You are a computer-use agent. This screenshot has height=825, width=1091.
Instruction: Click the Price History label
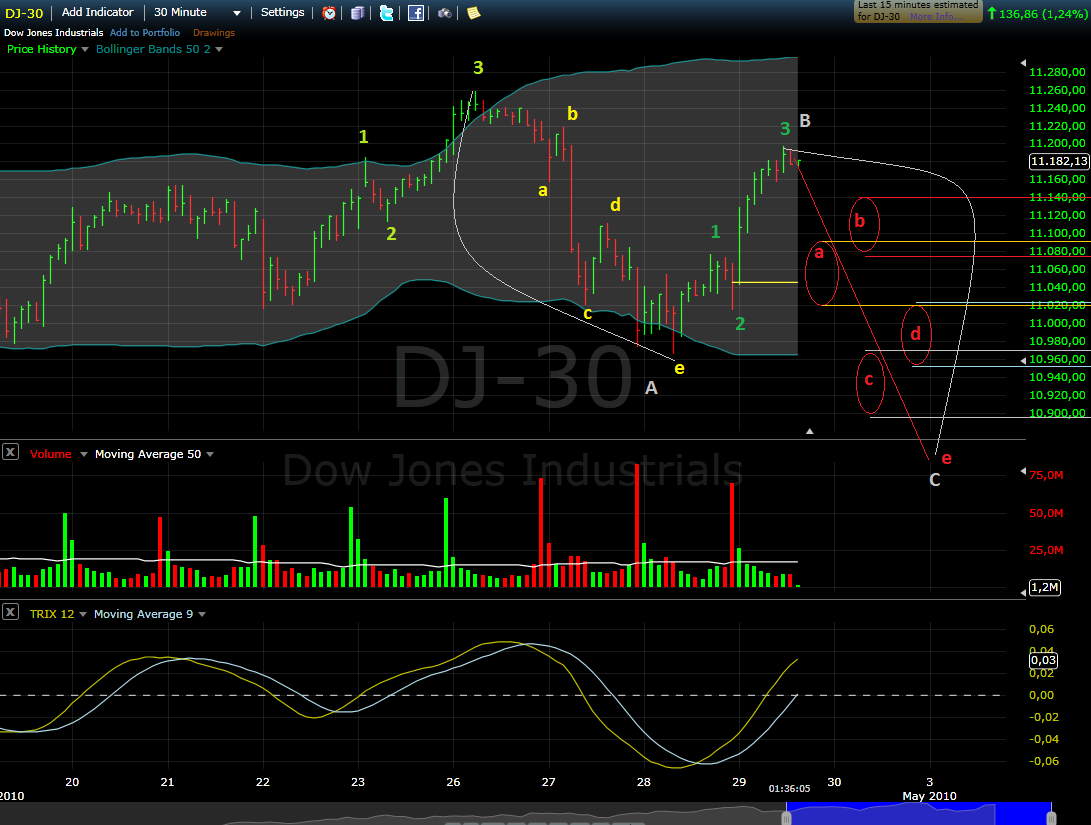(x=41, y=49)
